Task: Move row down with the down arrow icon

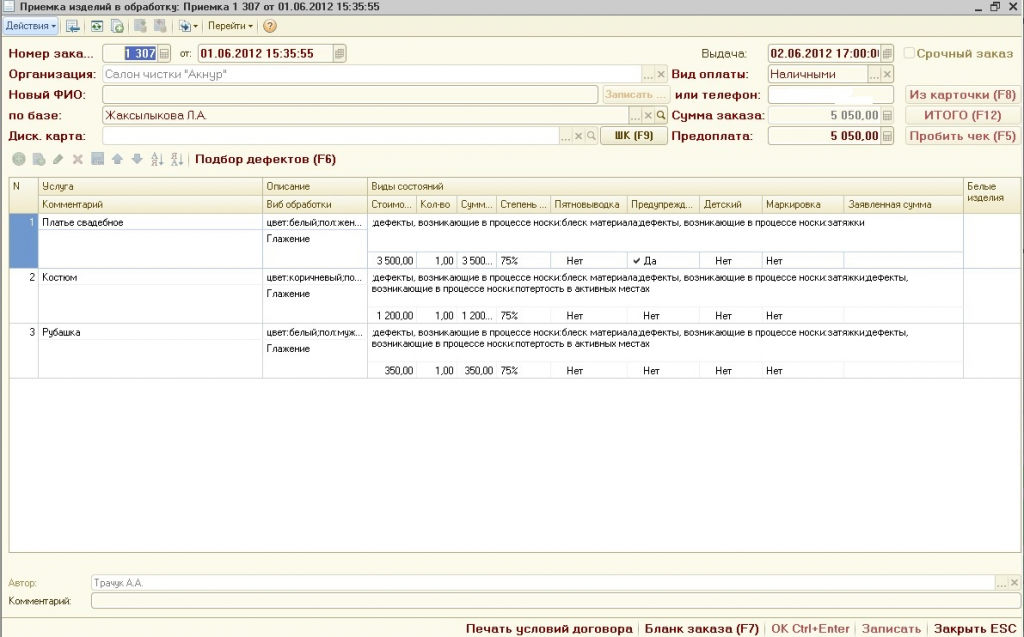Action: (137, 159)
